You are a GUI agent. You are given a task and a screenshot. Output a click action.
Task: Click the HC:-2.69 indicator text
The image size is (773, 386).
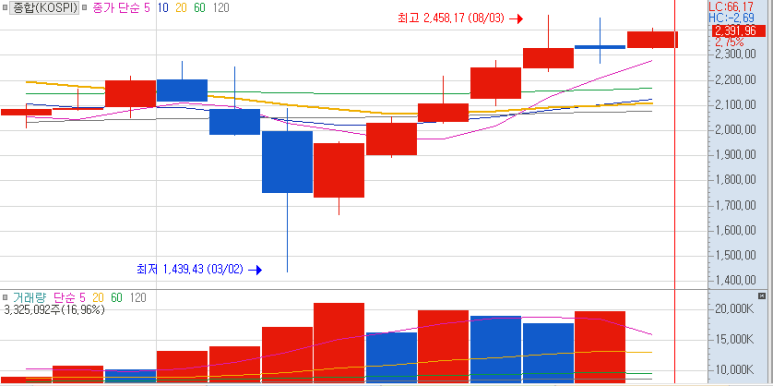tap(732, 18)
